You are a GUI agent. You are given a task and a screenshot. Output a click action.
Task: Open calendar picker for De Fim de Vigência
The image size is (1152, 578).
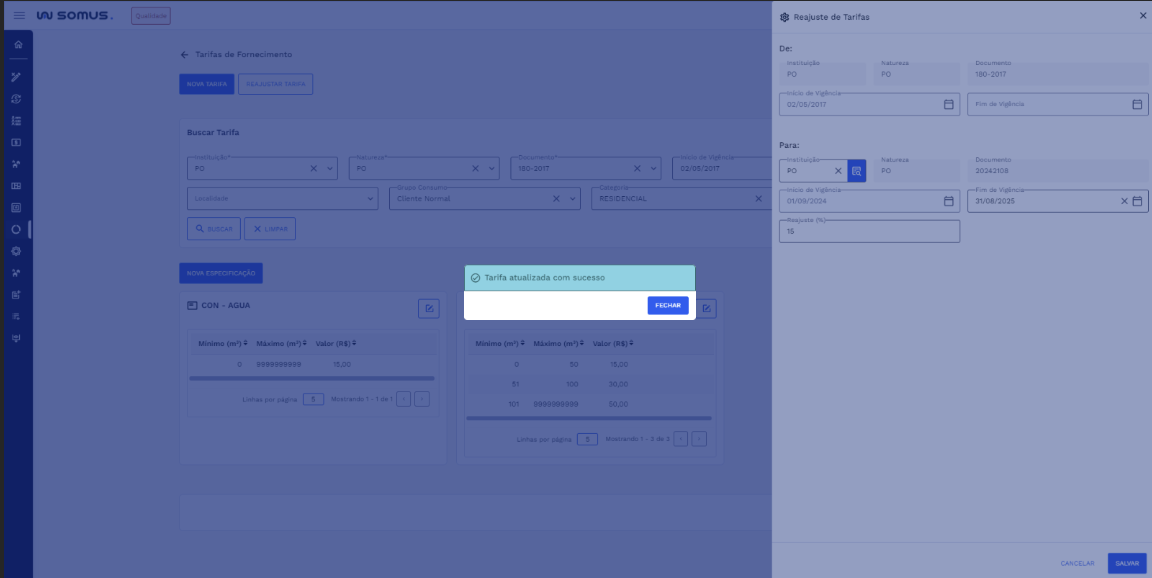tap(1136, 104)
